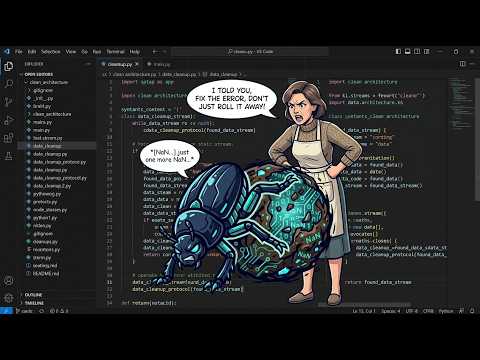This screenshot has height=360, width=480.
Task: Open the Terminal menu
Action: tap(115, 52)
